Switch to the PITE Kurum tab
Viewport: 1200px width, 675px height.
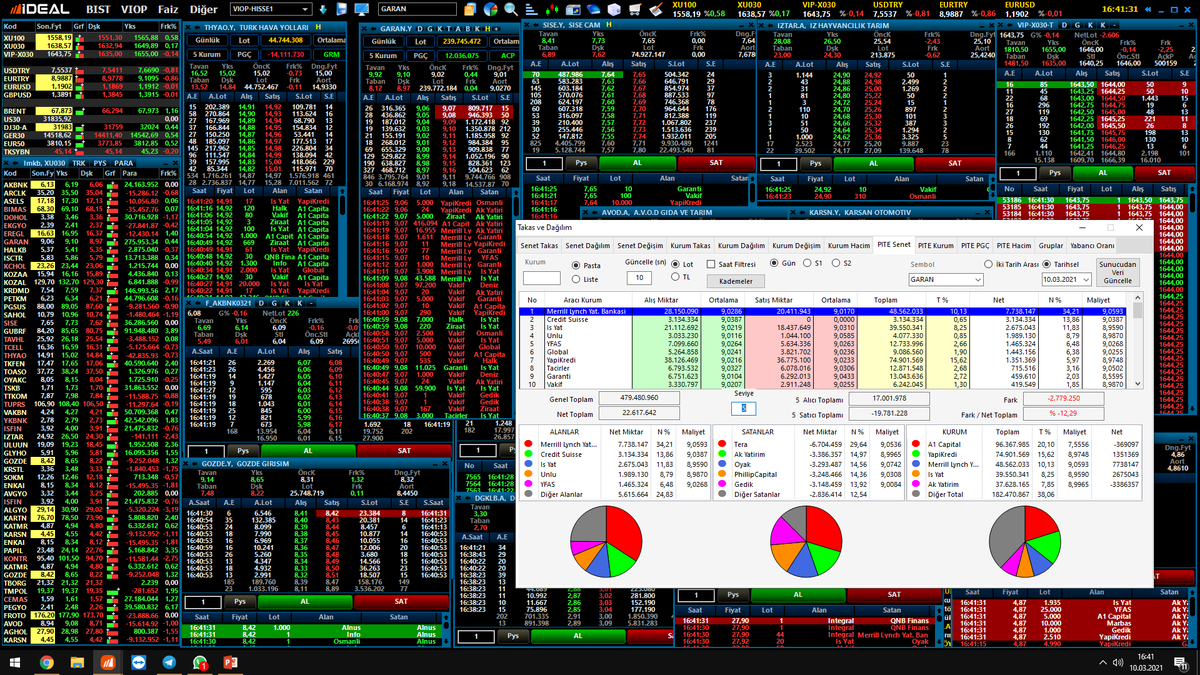[937, 245]
